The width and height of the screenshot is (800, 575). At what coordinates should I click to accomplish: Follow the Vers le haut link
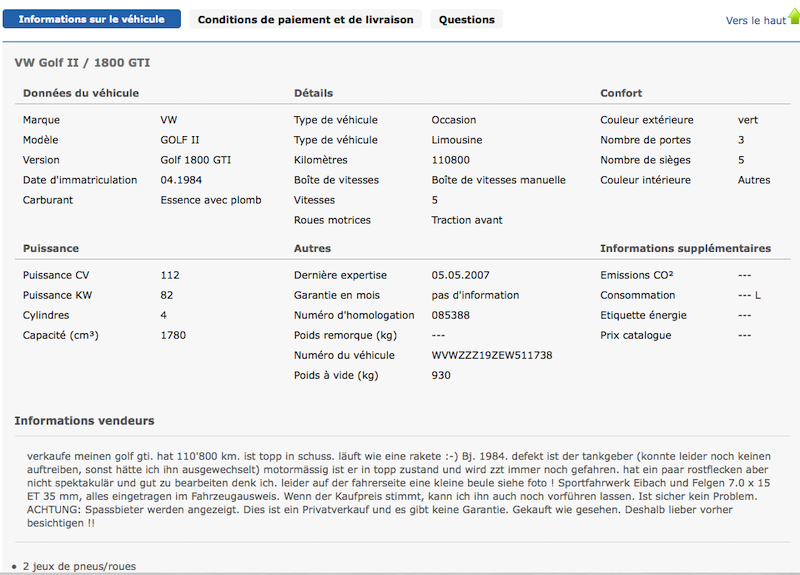tap(756, 20)
